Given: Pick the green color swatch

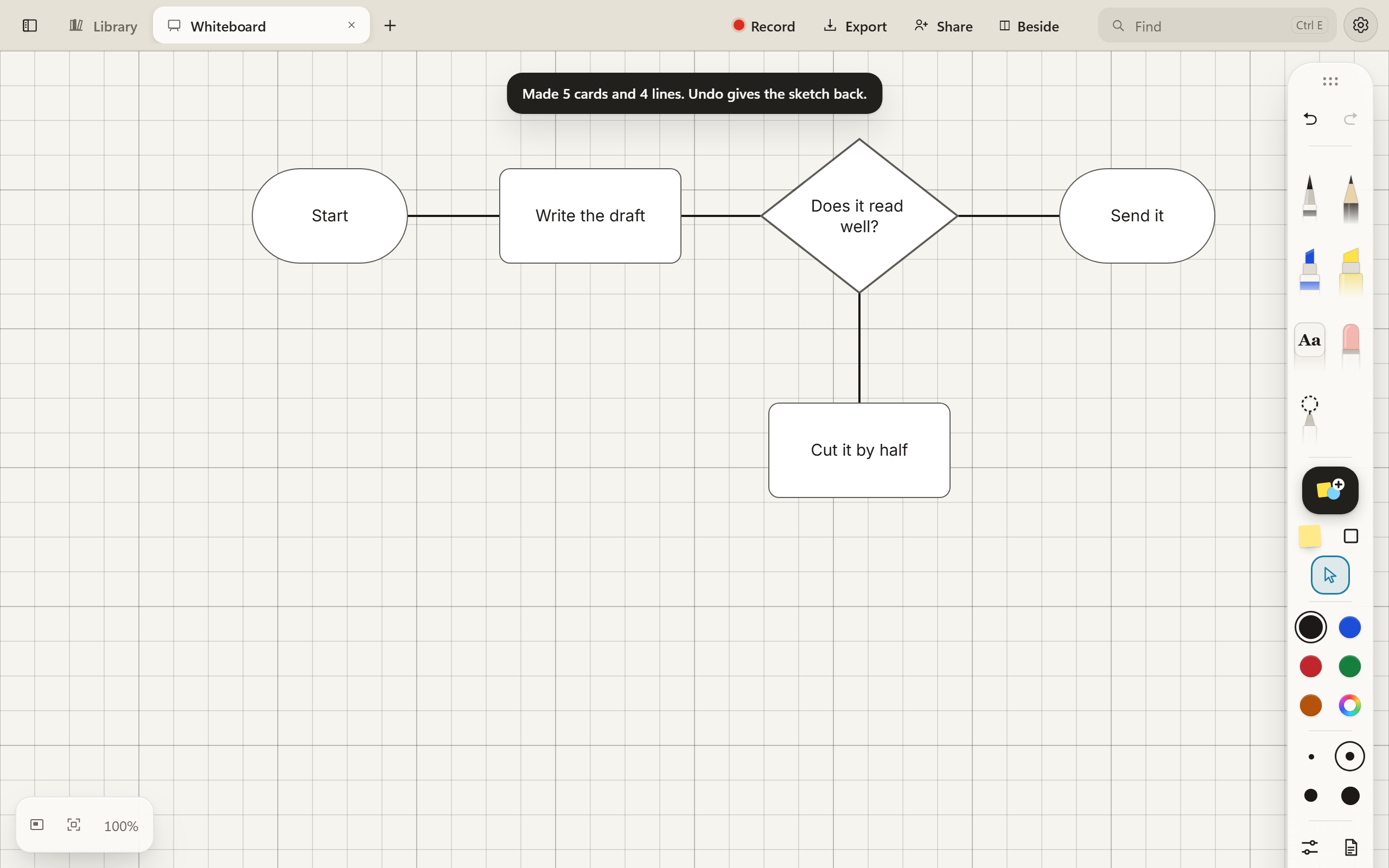Looking at the screenshot, I should tap(1350, 667).
